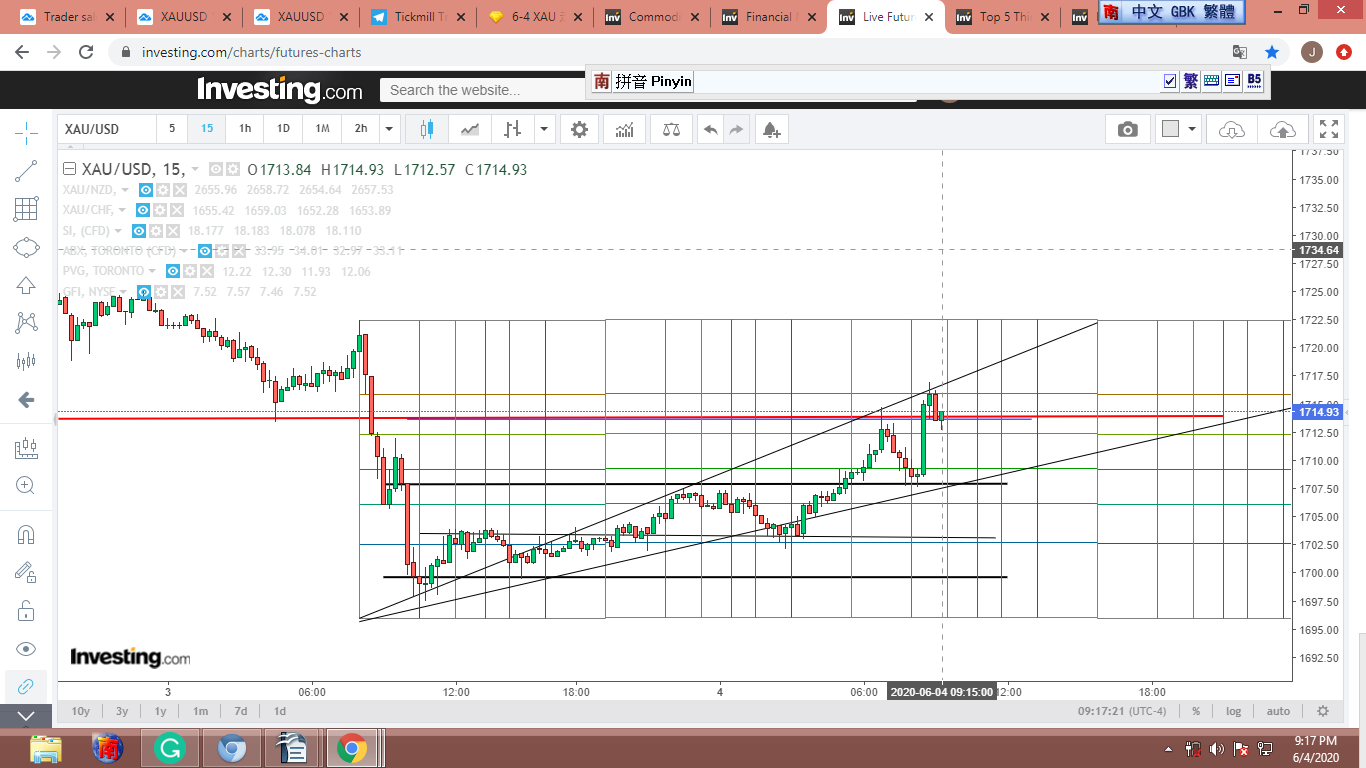Toggle visibility of SI (CFD) series

click(139, 230)
